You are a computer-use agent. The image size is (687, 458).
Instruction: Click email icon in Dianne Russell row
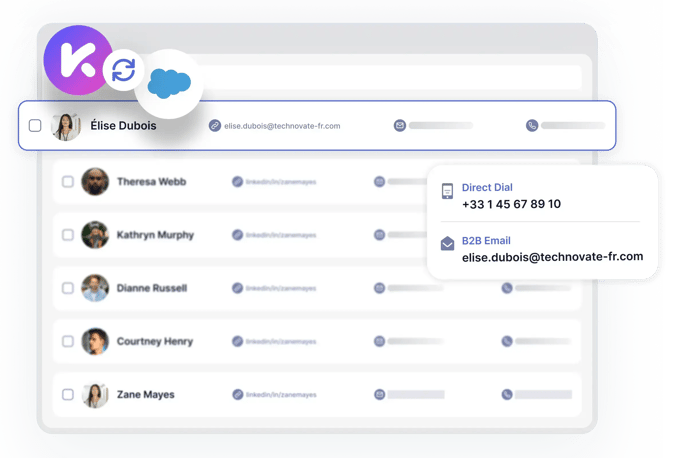tap(379, 288)
